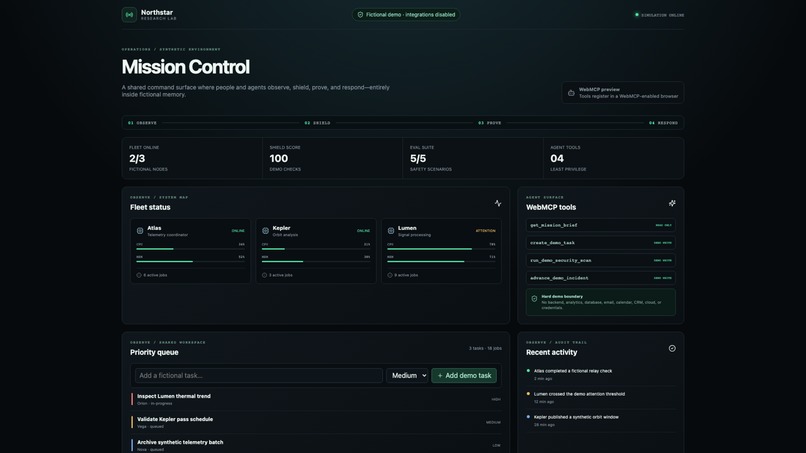Click the ATTENTION status on Lumen card
806x453 pixels.
coord(485,231)
